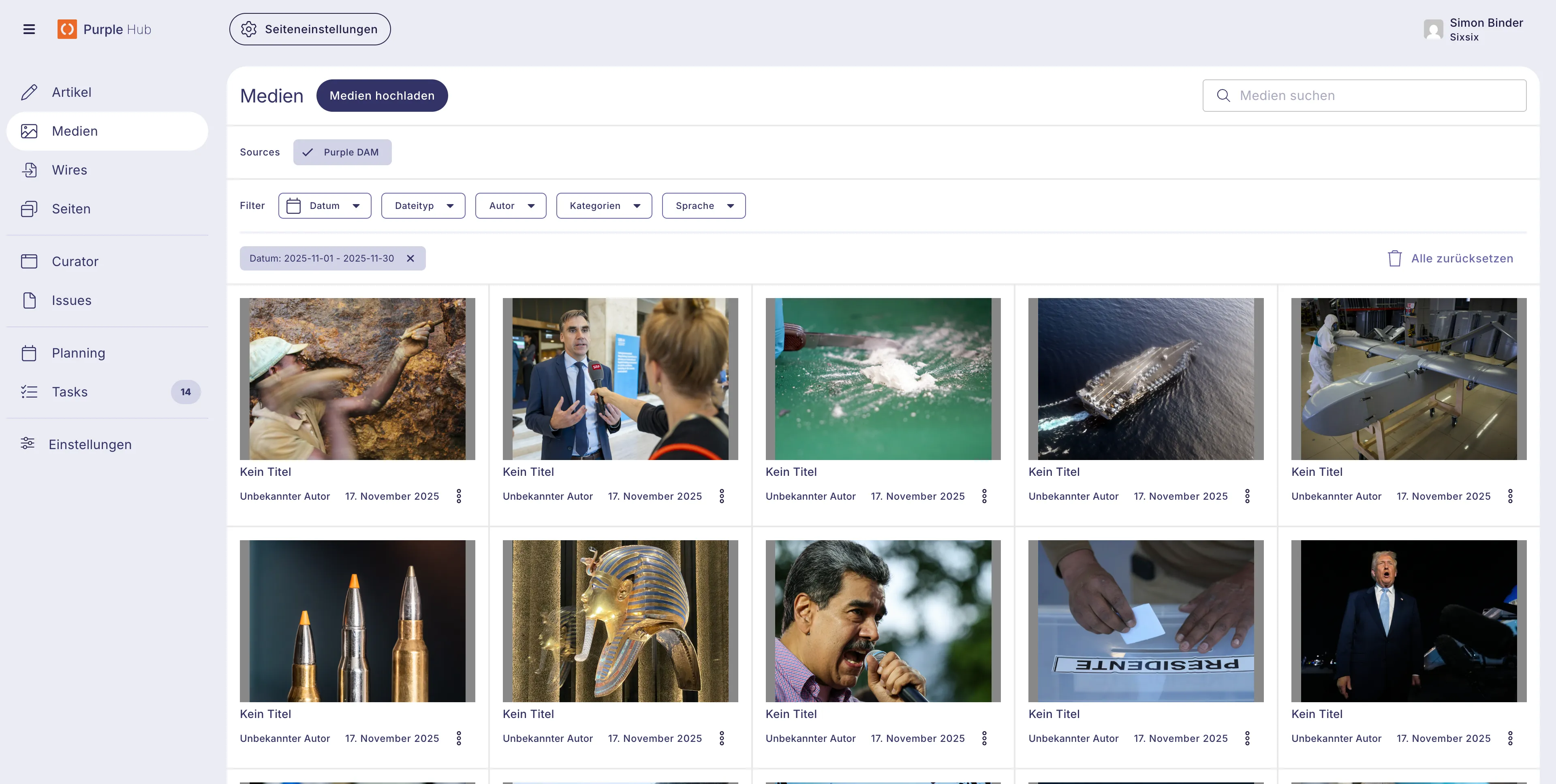This screenshot has height=784, width=1556.
Task: Open options menu for the pharaoh mask photo
Action: 722,738
